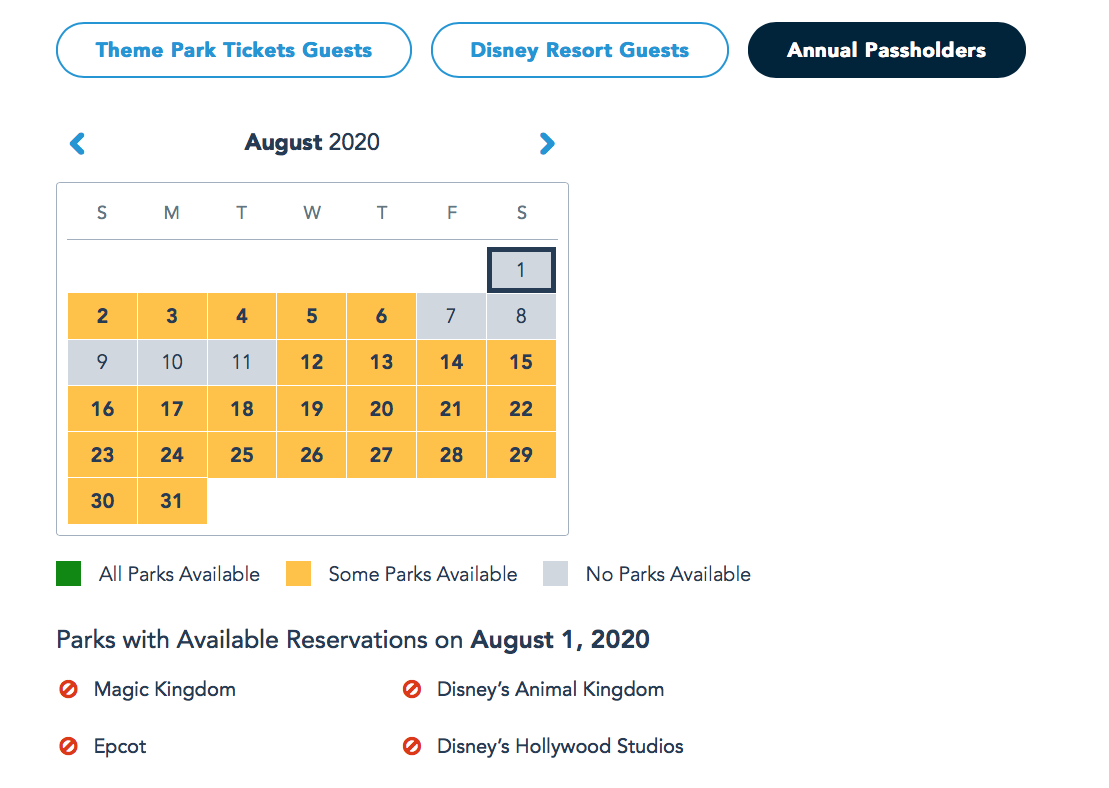Go to previous month with left chevron
Image resolution: width=1109 pixels, height=788 pixels.
tap(77, 144)
